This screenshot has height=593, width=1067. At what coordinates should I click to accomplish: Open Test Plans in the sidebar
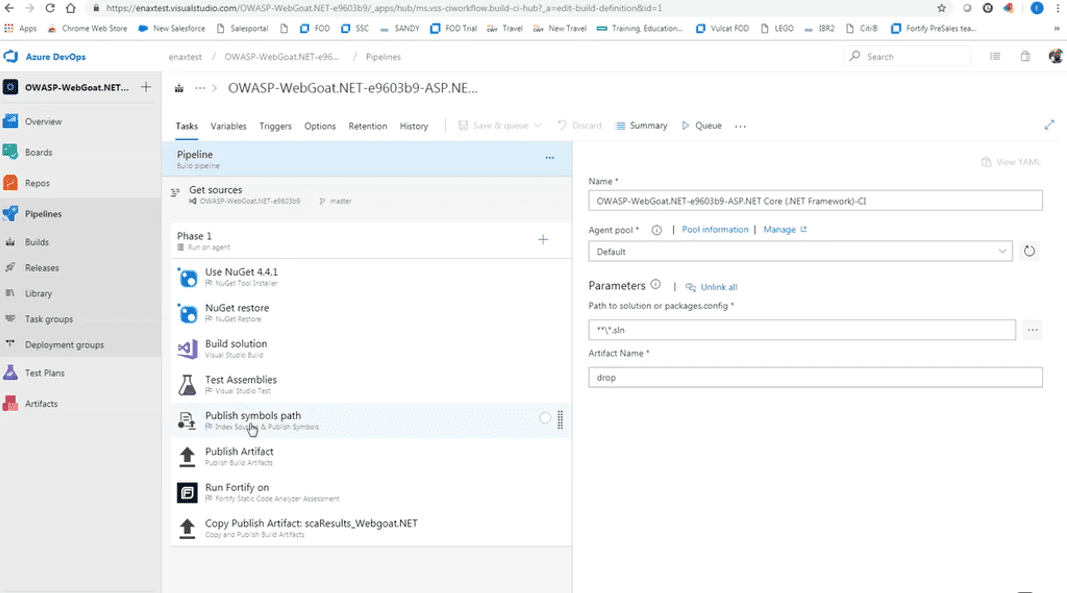45,372
